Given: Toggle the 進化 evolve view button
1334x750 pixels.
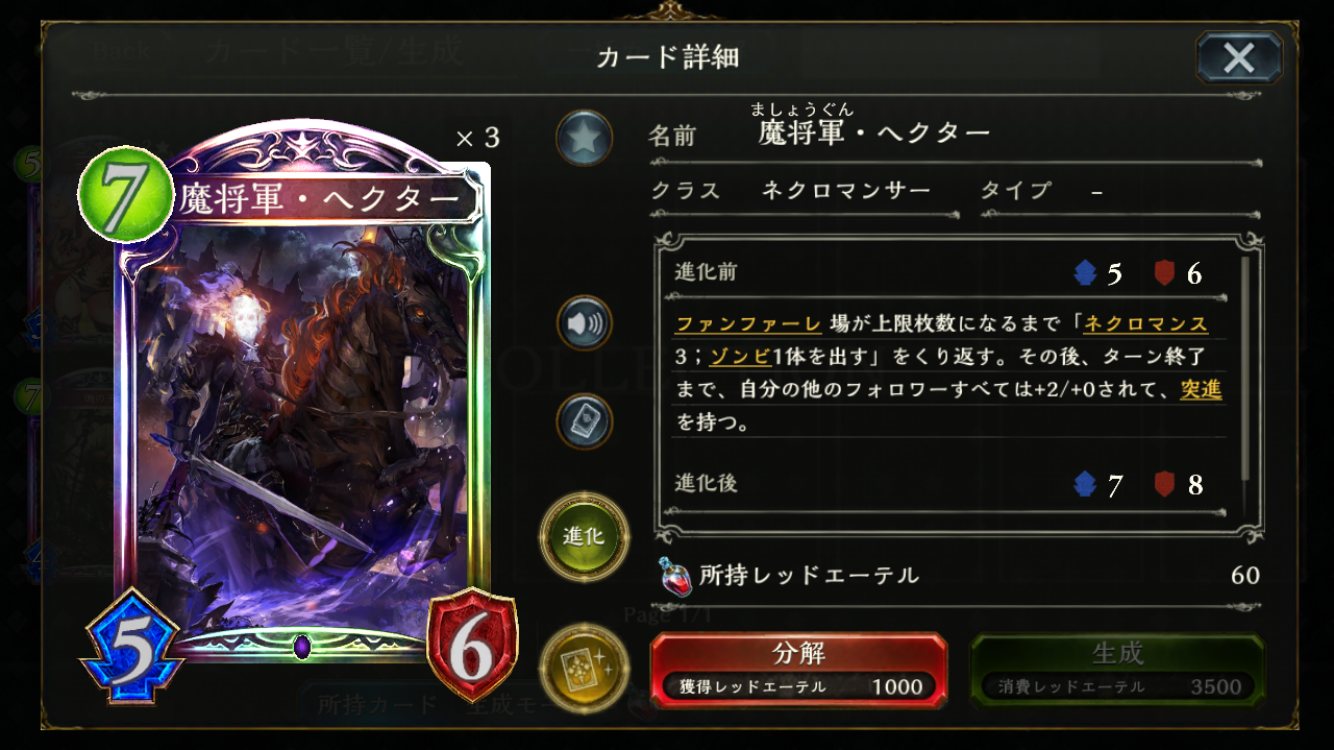Looking at the screenshot, I should [x=584, y=536].
